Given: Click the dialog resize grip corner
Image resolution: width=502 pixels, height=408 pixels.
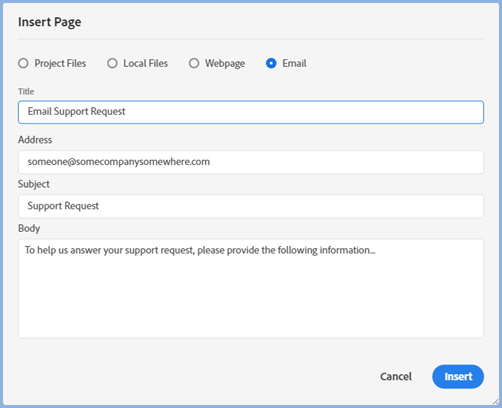Looking at the screenshot, I should [x=495, y=402].
